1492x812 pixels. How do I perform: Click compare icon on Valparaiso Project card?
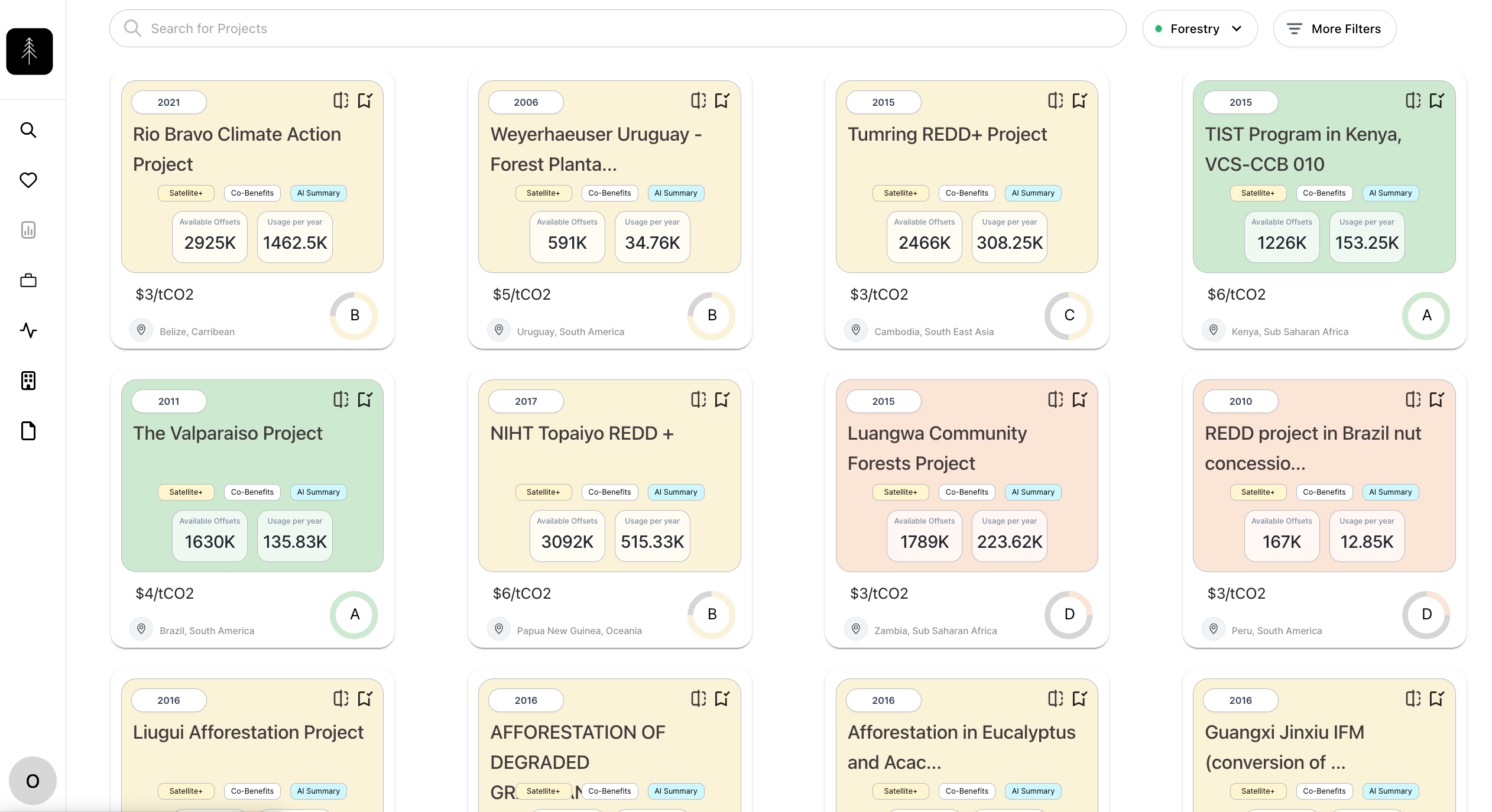click(340, 399)
